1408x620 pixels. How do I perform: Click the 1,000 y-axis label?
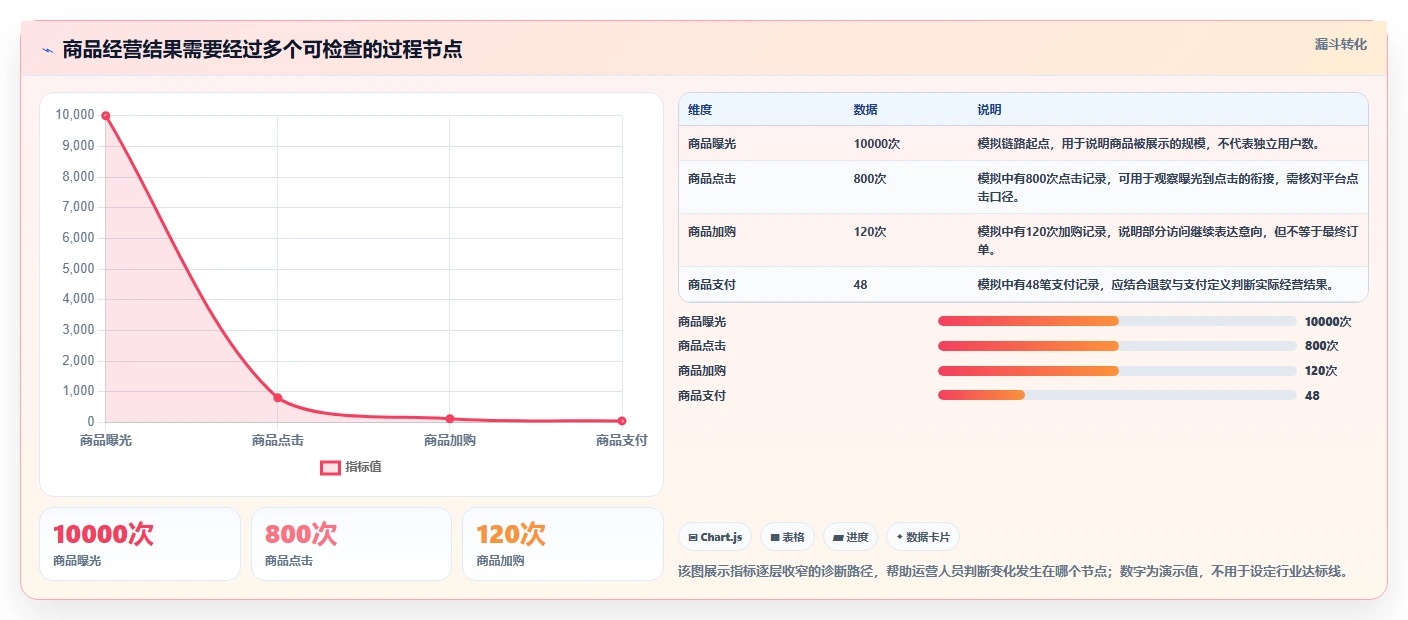pos(78,391)
